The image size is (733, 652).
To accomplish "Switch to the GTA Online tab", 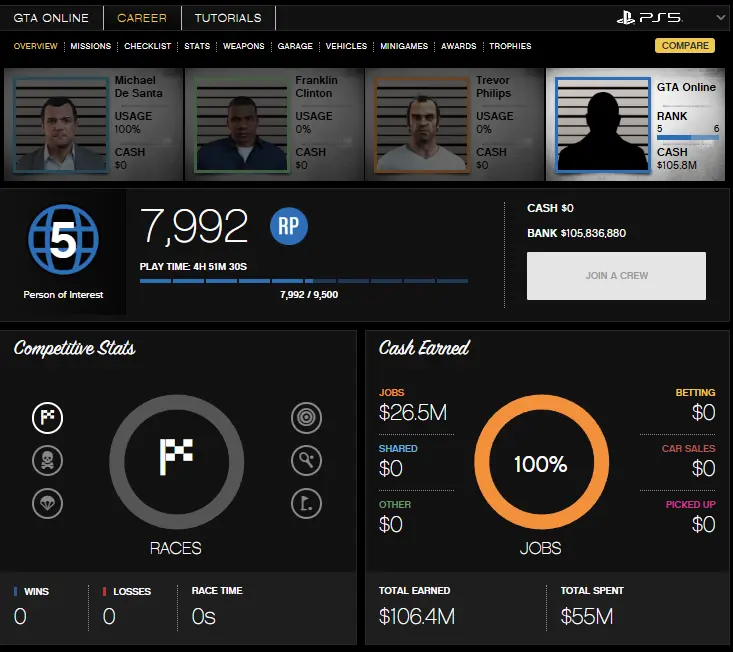I will tap(51, 18).
